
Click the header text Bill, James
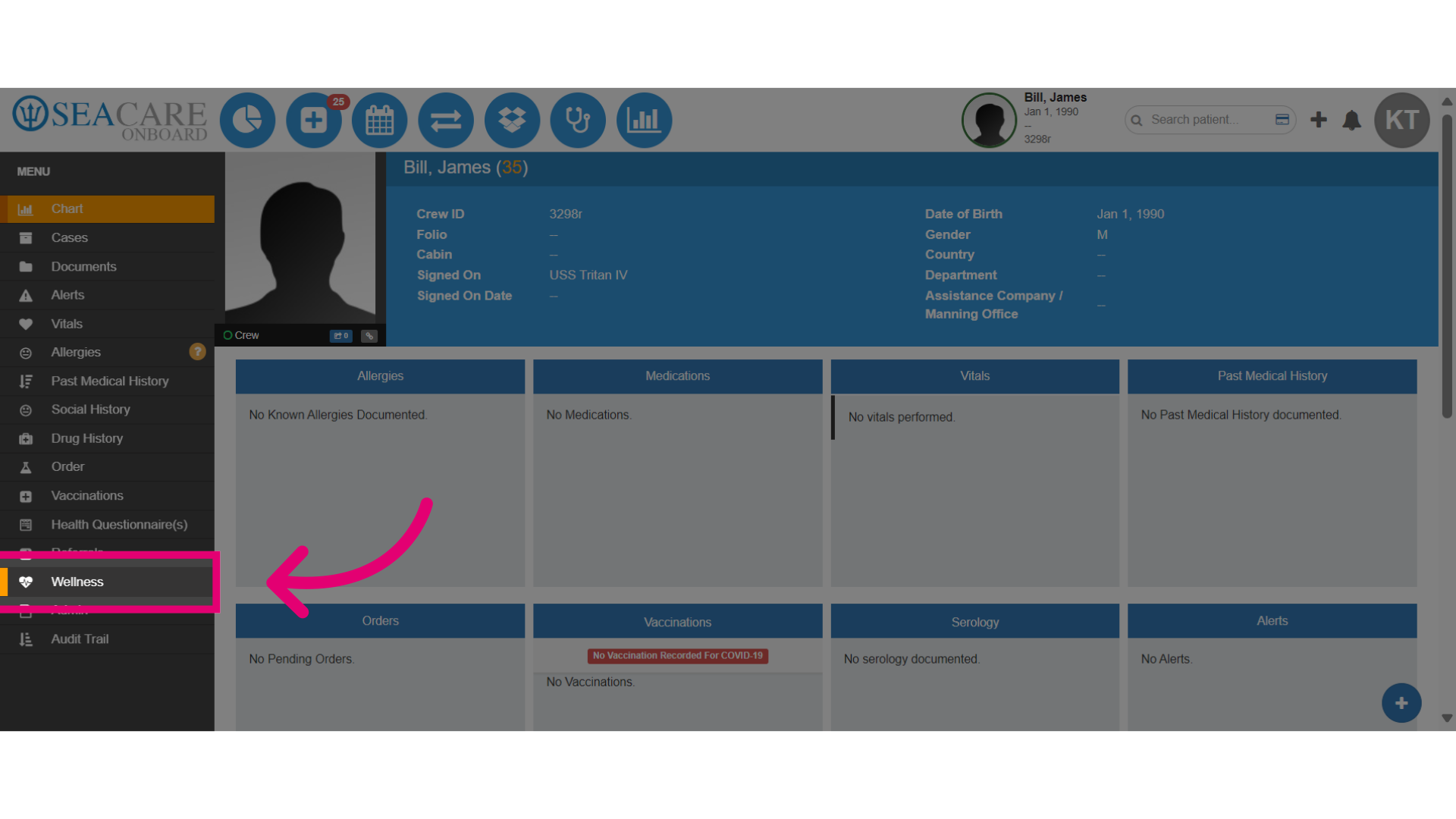point(1055,97)
